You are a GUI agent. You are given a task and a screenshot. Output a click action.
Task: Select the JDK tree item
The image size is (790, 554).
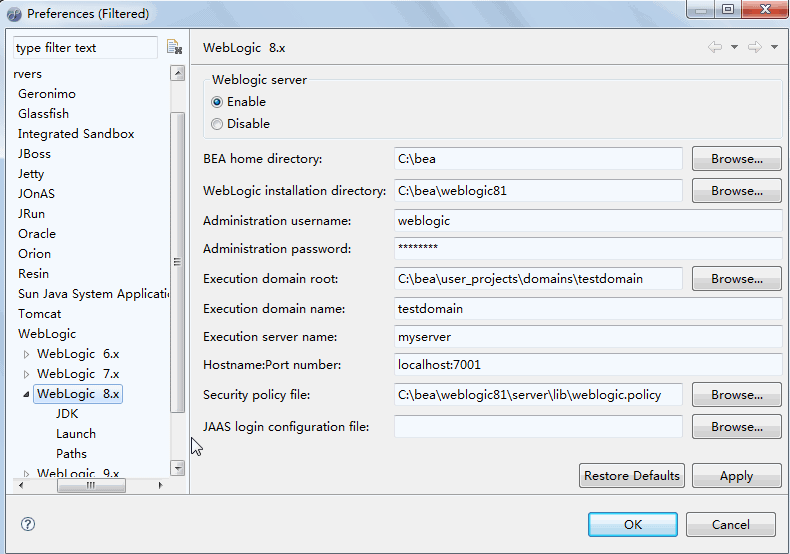tap(67, 414)
